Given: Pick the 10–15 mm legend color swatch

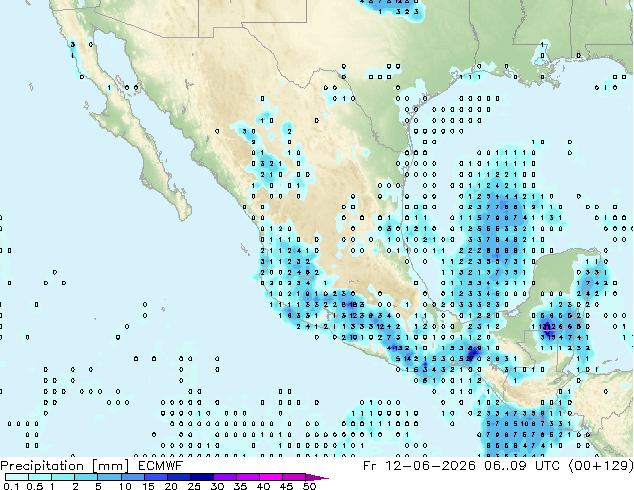Looking at the screenshot, I should click(x=133, y=477).
